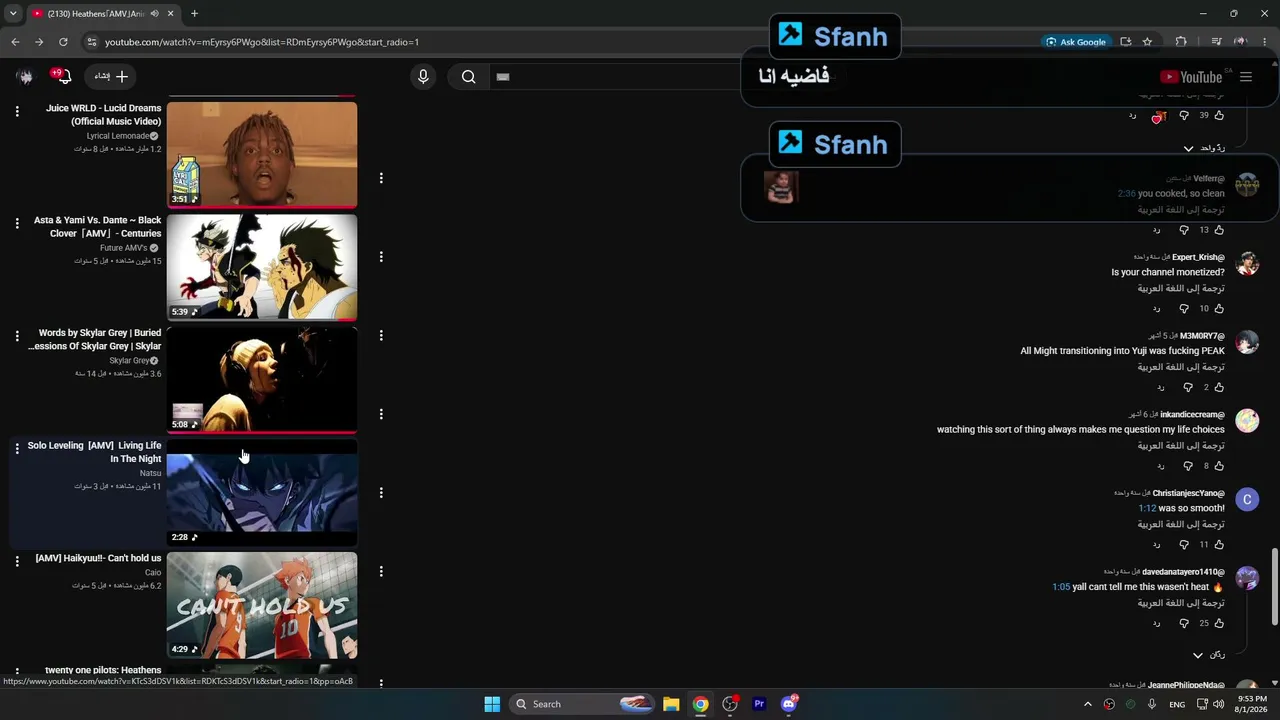Mute the Heathens AMV browser tab
Screen dimensions: 1280x720
coord(154,14)
